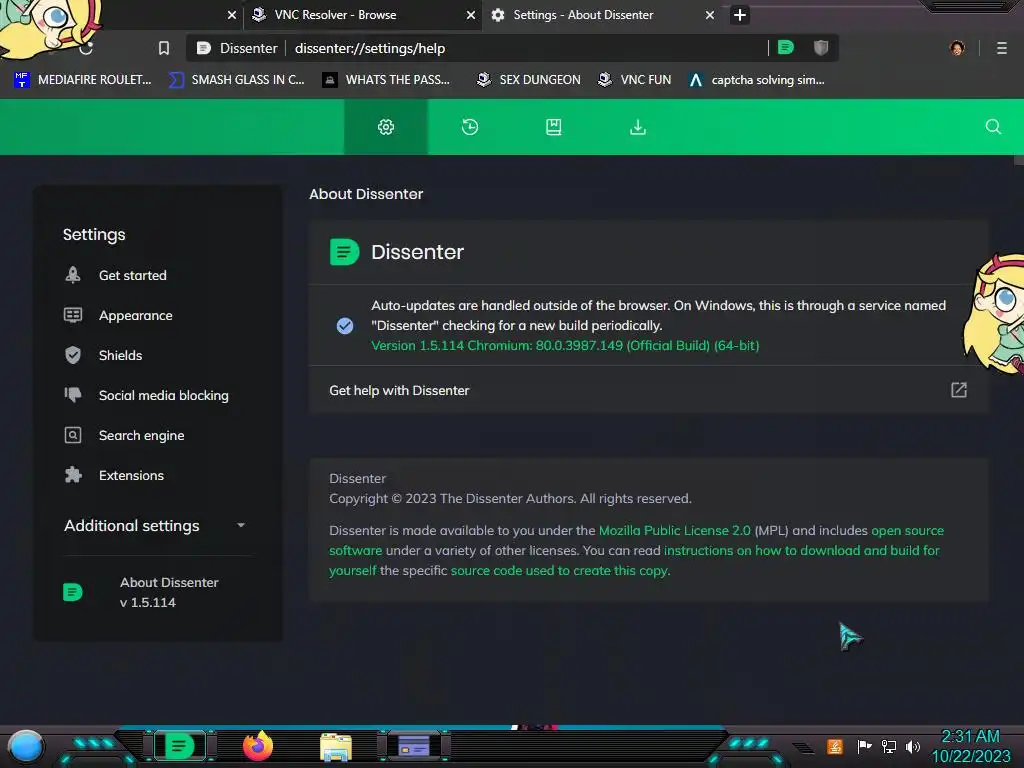Open the Shields icon in address bar
This screenshot has height=768, width=1024.
point(821,48)
